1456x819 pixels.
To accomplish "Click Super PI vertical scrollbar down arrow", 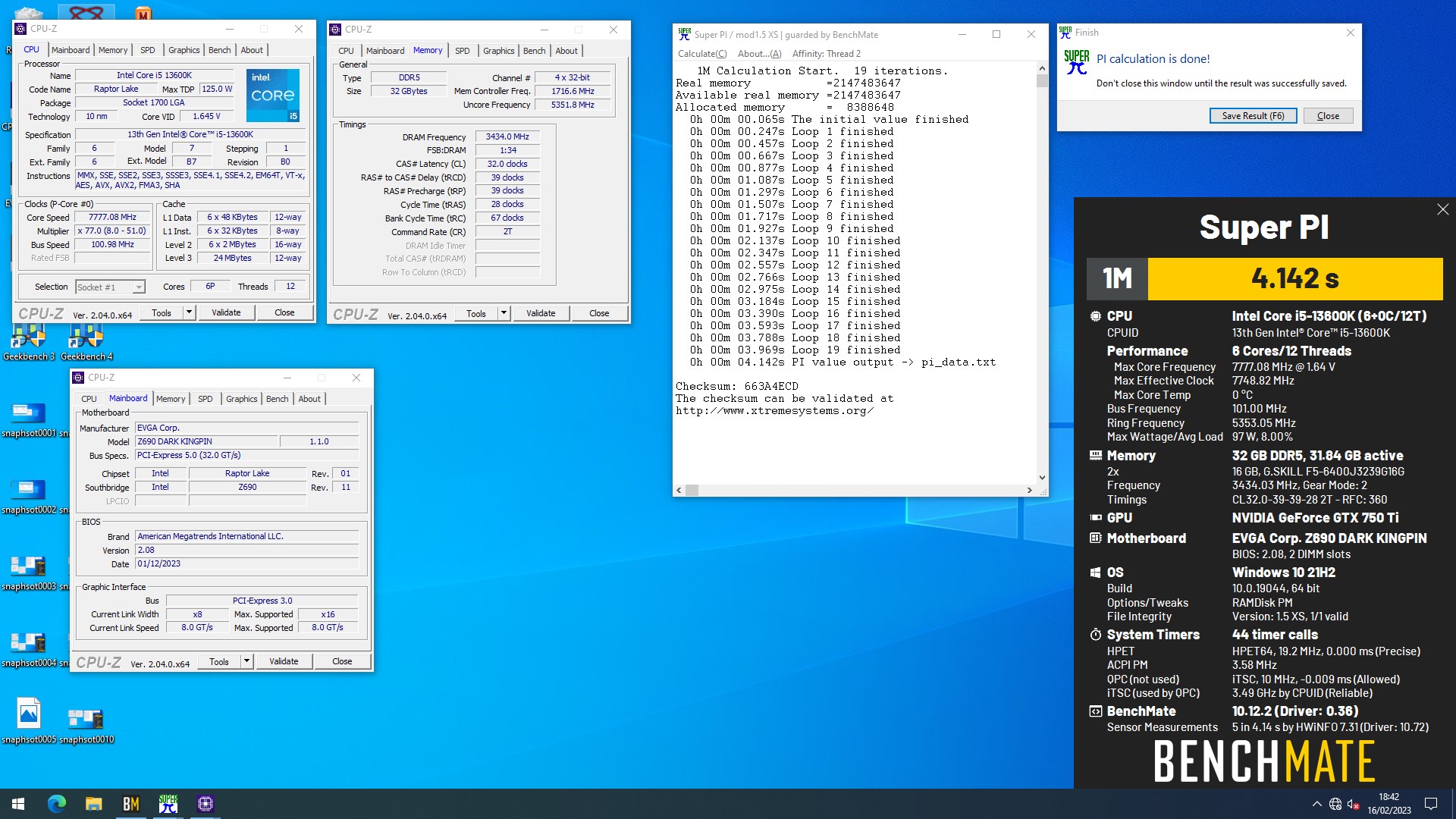I will [1042, 478].
